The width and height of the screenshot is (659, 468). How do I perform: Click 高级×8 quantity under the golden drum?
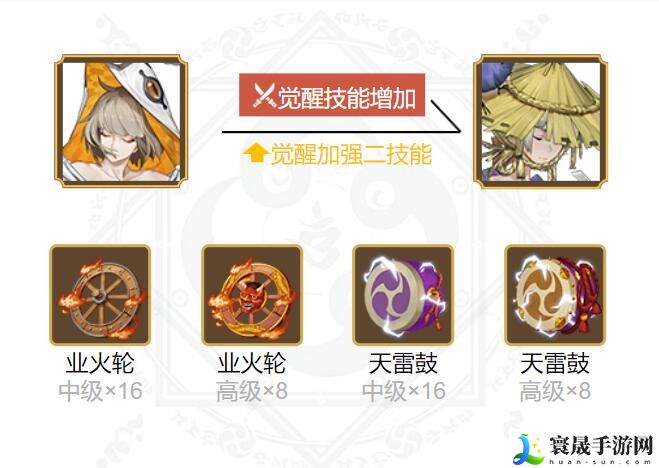tap(555, 391)
